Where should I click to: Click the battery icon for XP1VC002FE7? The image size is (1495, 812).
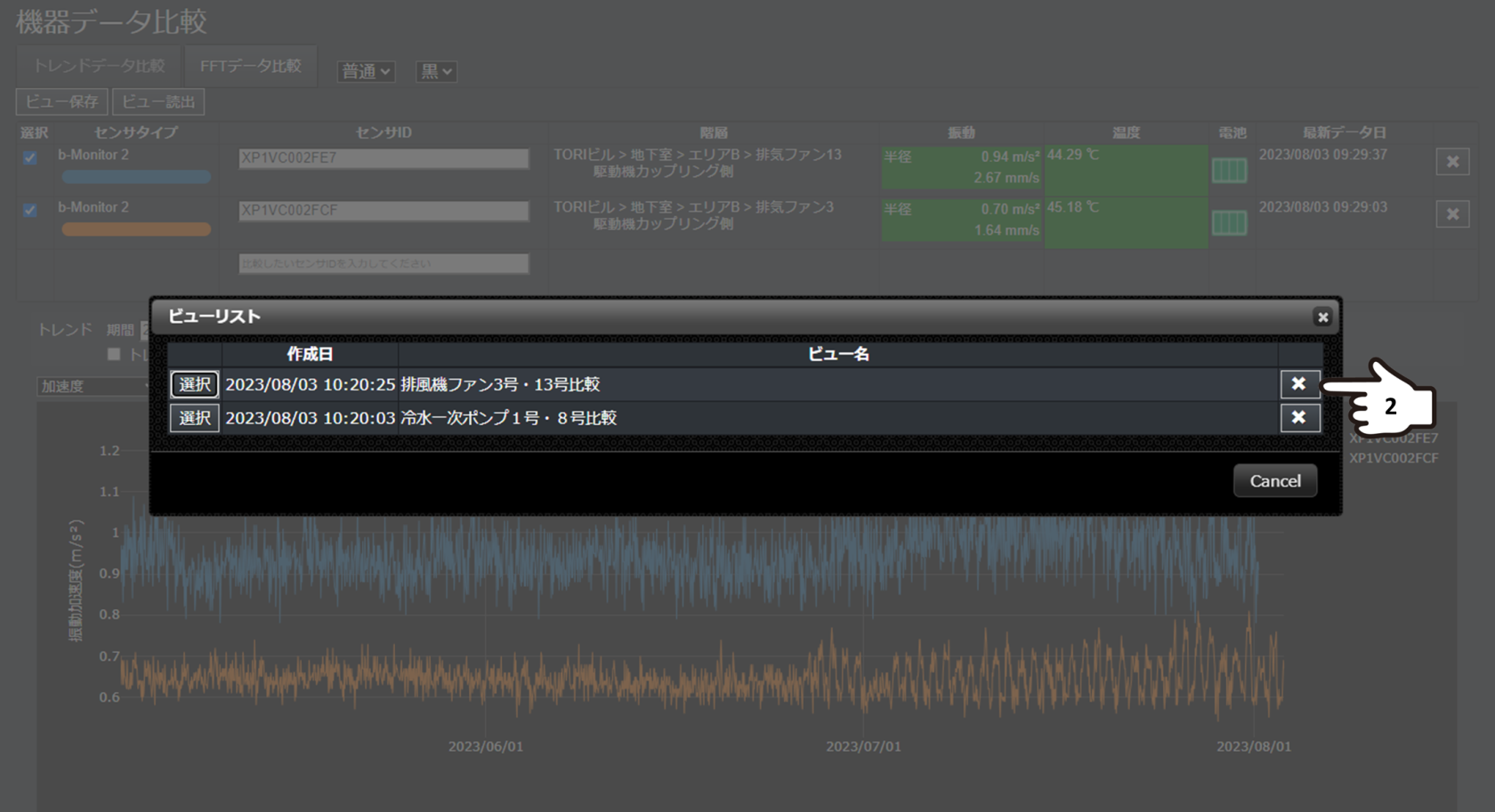[1230, 171]
